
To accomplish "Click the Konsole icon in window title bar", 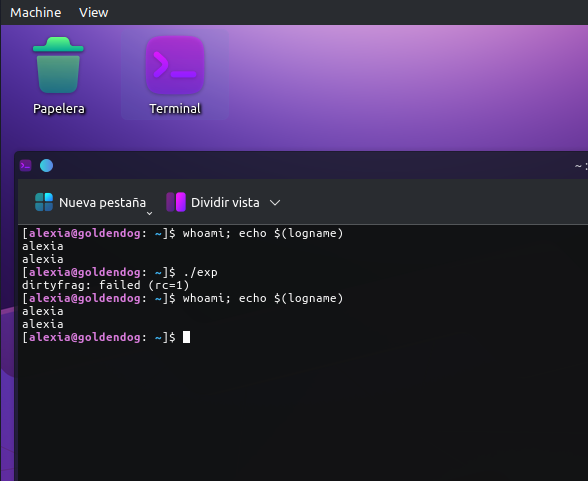I will [26, 165].
